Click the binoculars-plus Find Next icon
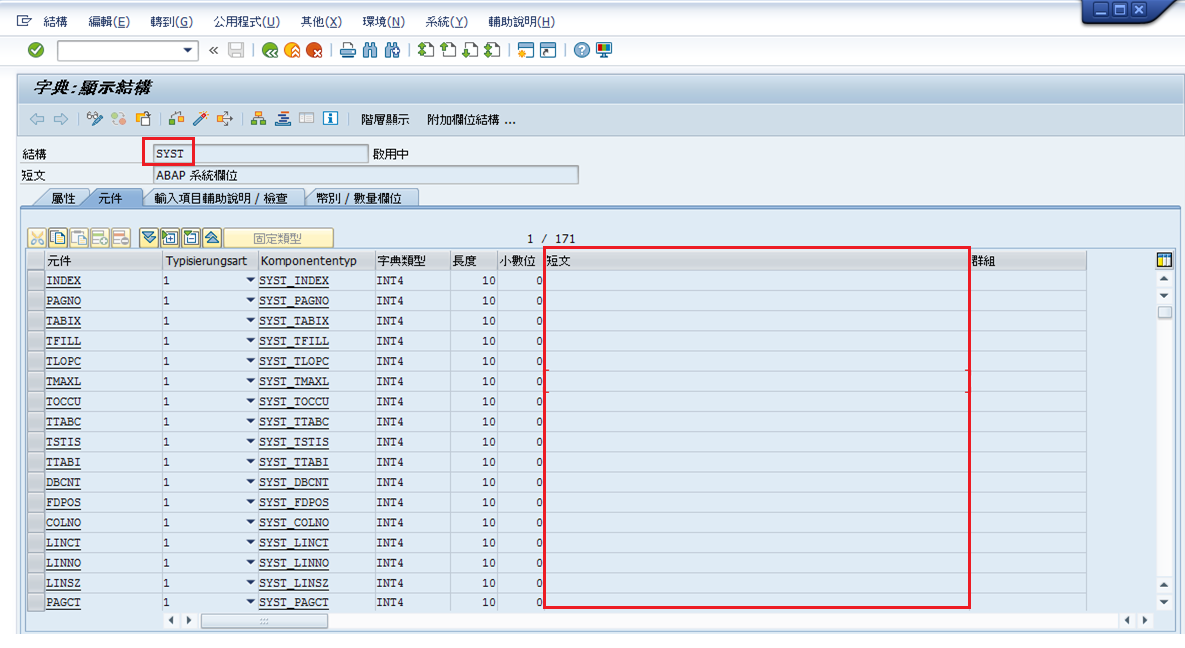The width and height of the screenshot is (1185, 648). pyautogui.click(x=392, y=51)
